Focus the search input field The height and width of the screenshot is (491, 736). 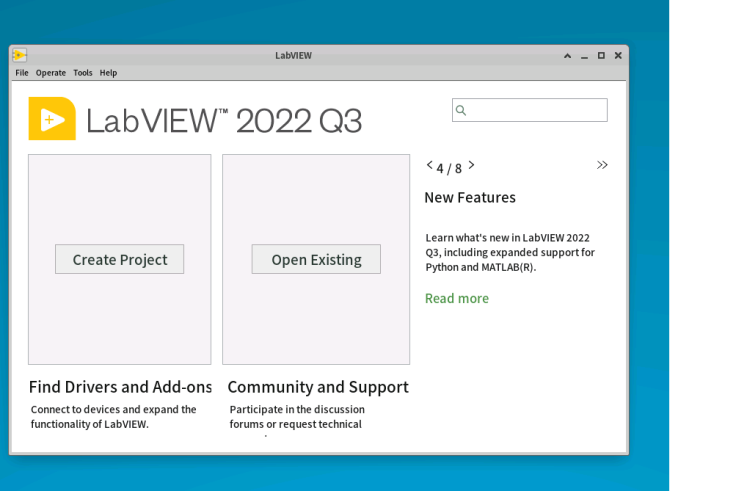tap(530, 110)
